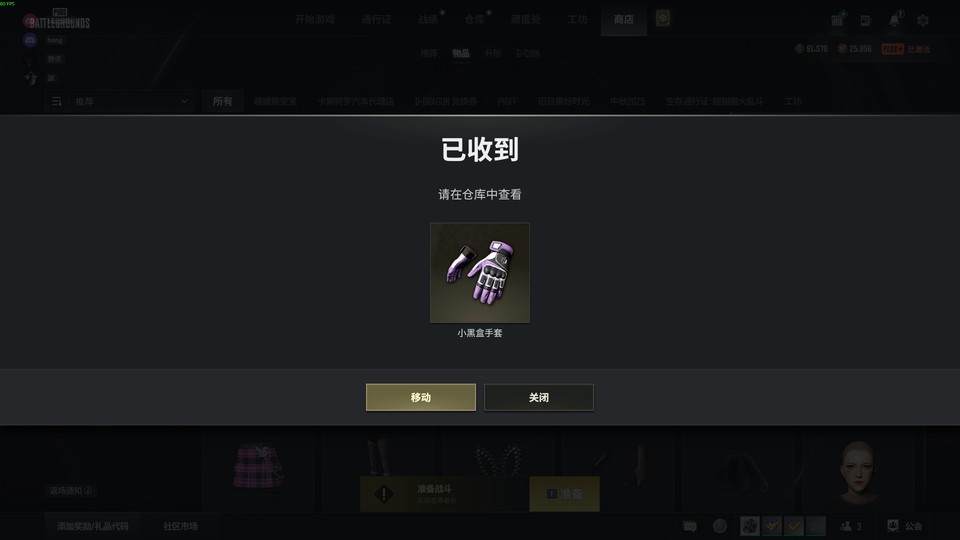The width and height of the screenshot is (960, 540).
Task: Expand the 推荐 sort dropdown
Action: [x=119, y=102]
